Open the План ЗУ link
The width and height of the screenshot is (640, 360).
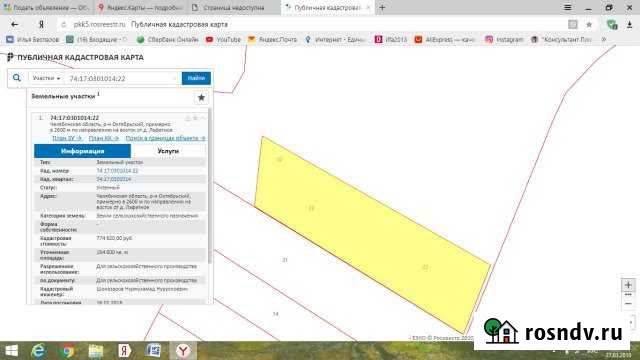(67, 138)
